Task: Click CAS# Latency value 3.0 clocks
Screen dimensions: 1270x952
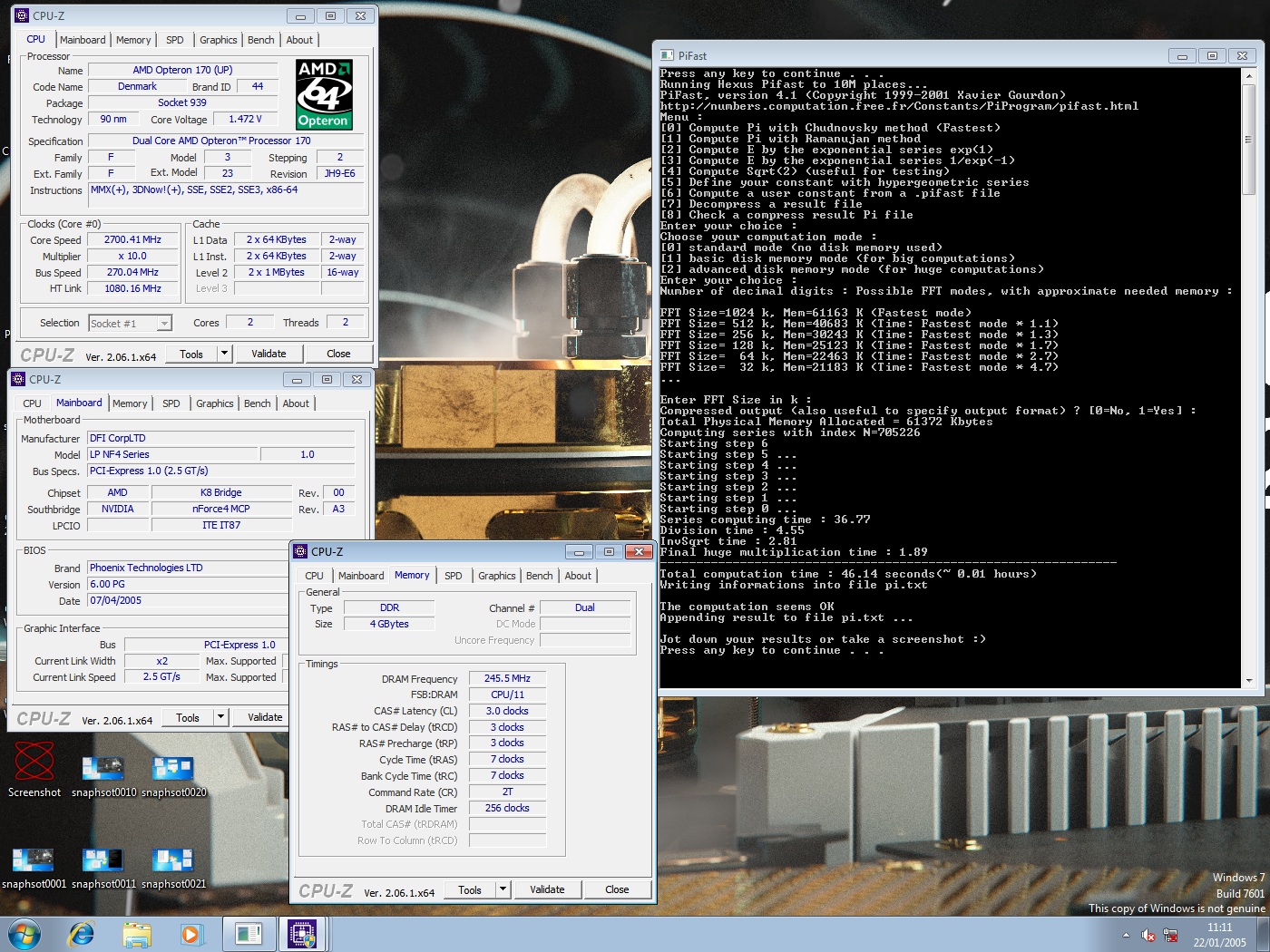Action: coord(507,711)
